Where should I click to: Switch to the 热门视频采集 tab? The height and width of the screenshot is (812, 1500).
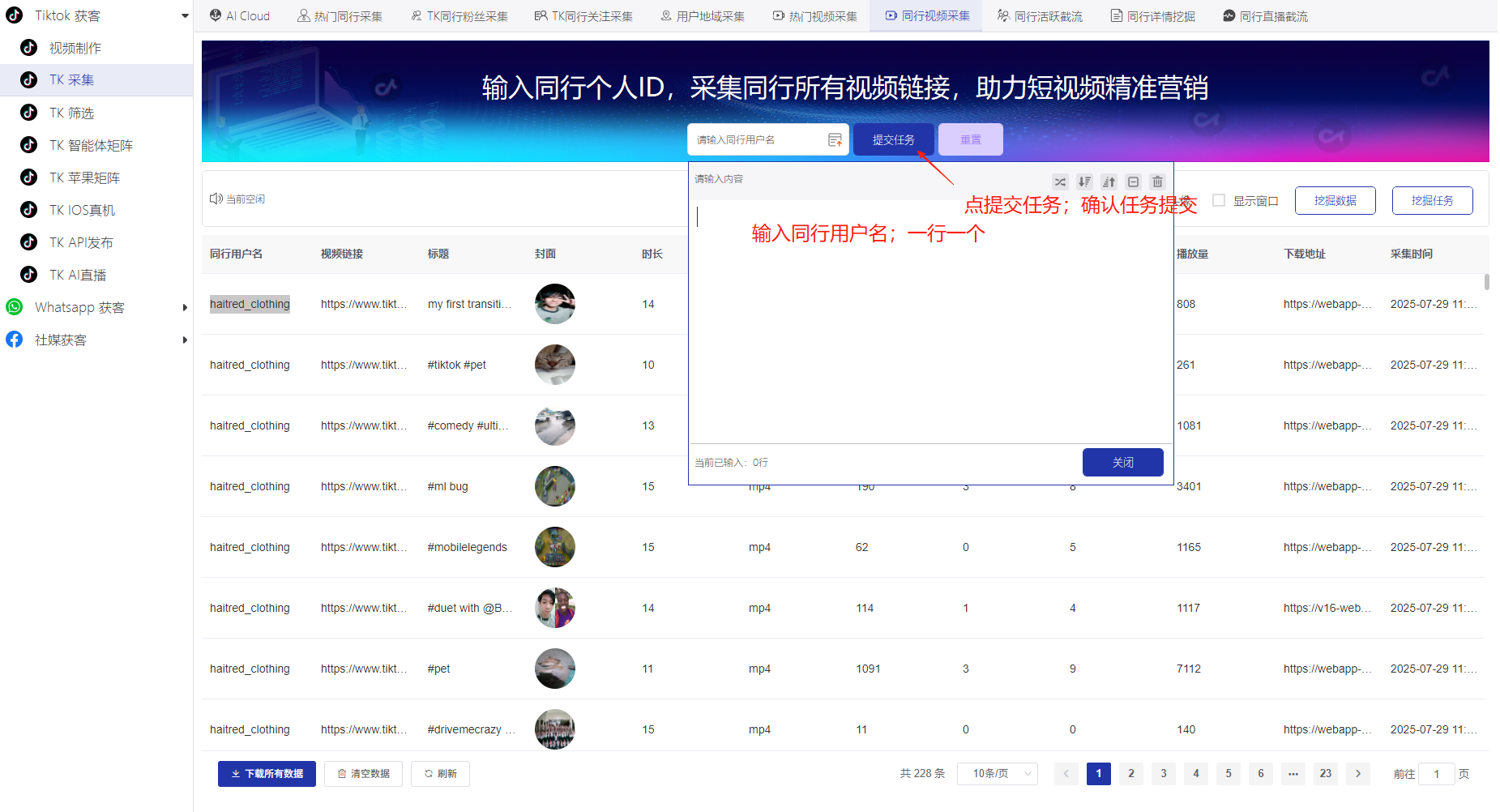click(814, 15)
